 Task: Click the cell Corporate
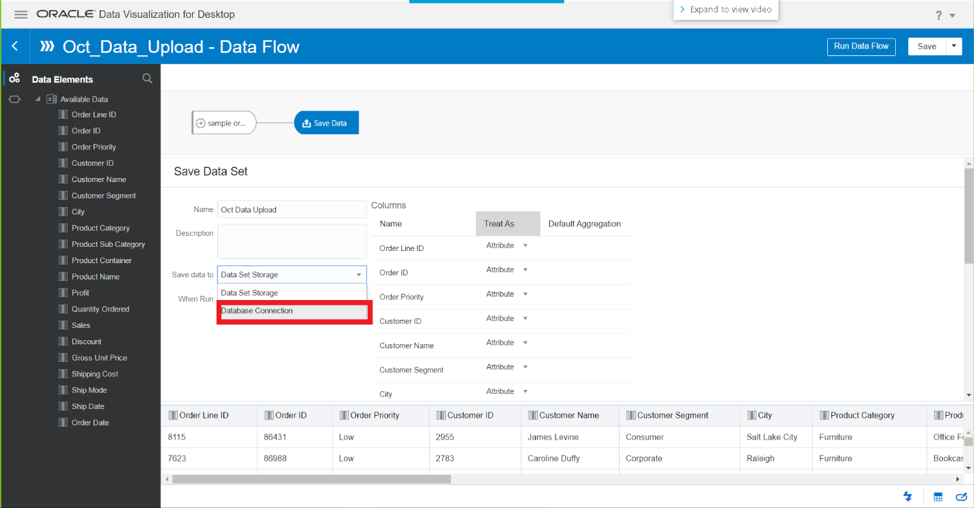(644, 458)
